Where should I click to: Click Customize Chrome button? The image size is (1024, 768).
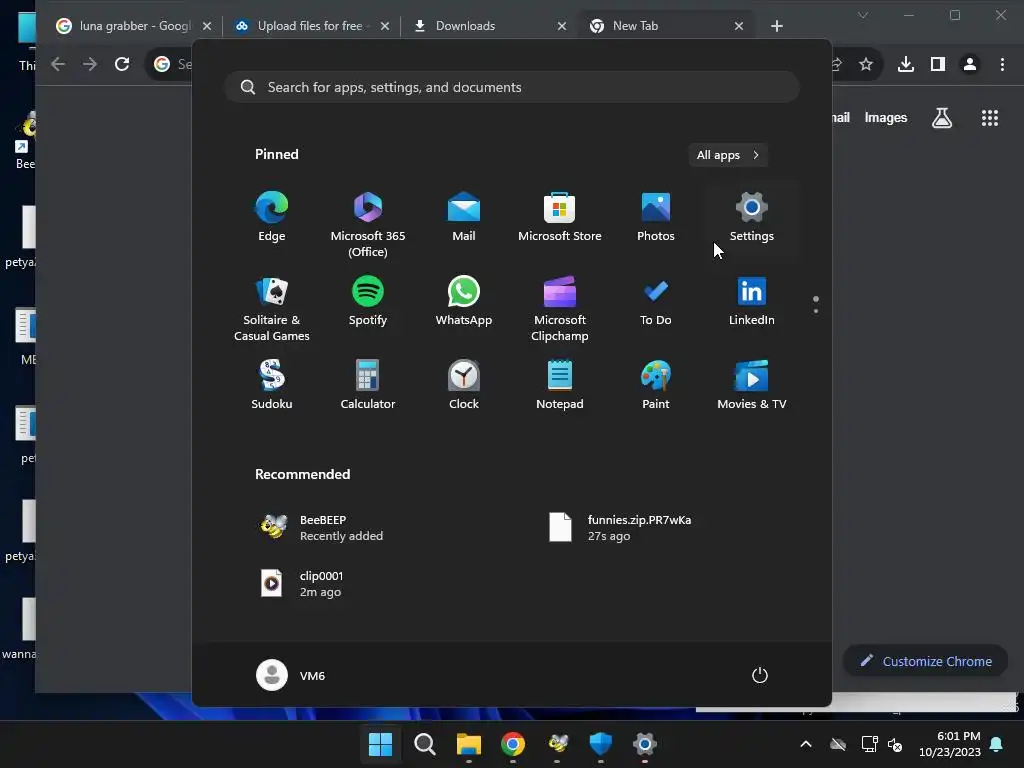click(x=925, y=661)
